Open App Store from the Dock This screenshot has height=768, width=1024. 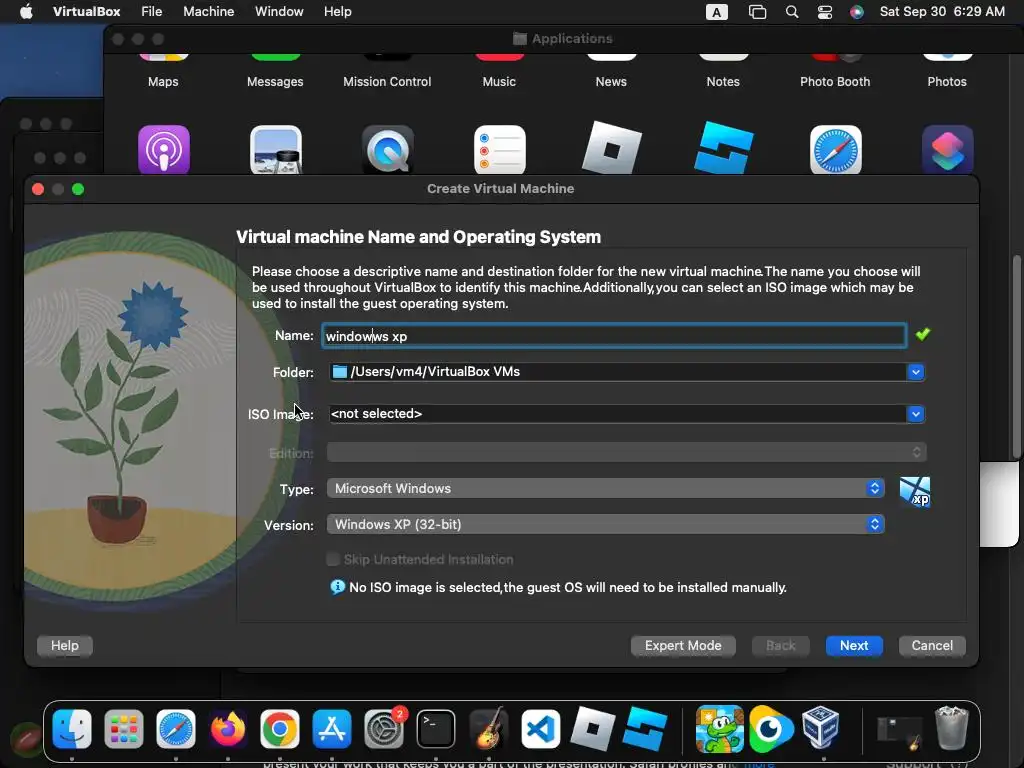tap(332, 728)
